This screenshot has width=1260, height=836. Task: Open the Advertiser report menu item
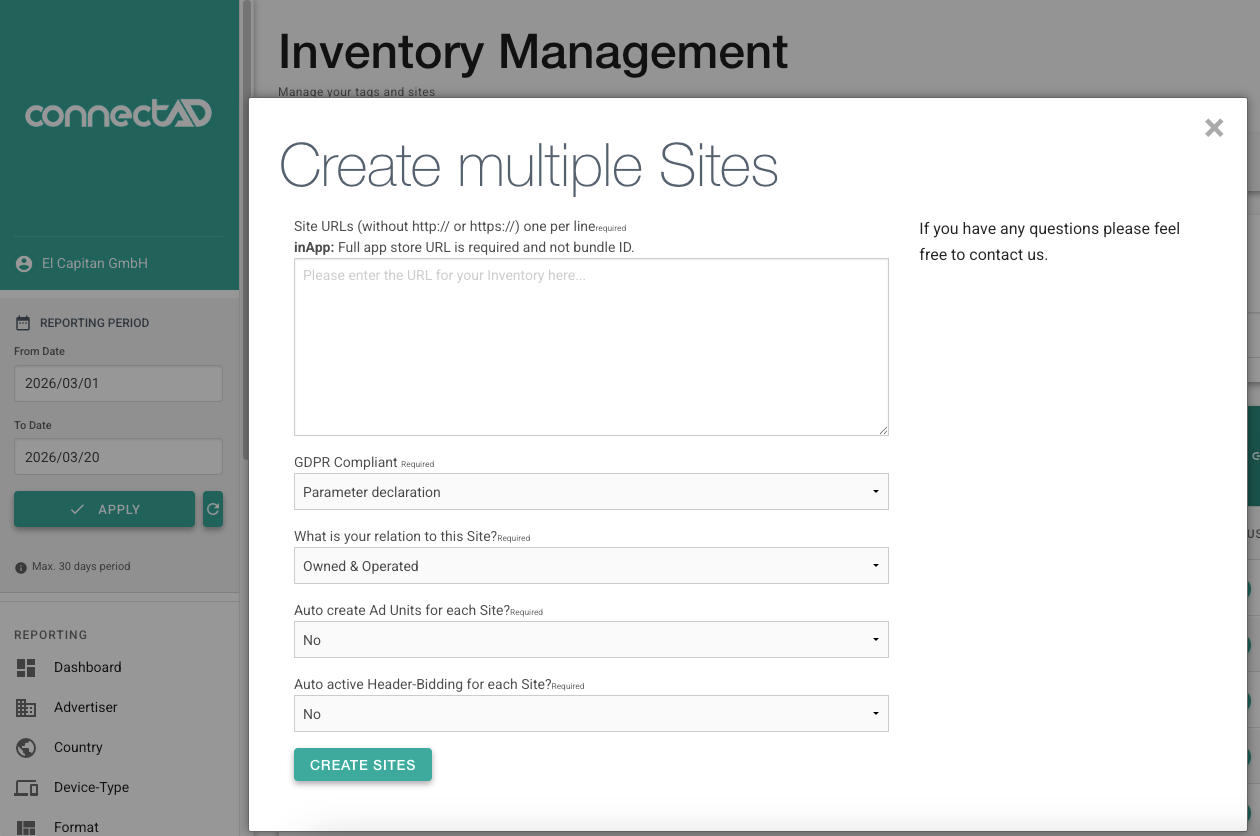(x=86, y=708)
